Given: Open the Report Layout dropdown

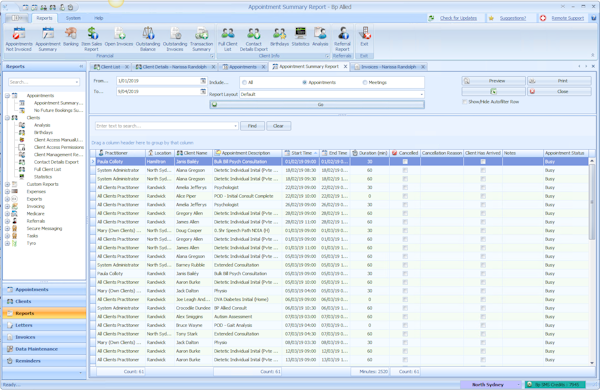Looking at the screenshot, I should click(422, 94).
